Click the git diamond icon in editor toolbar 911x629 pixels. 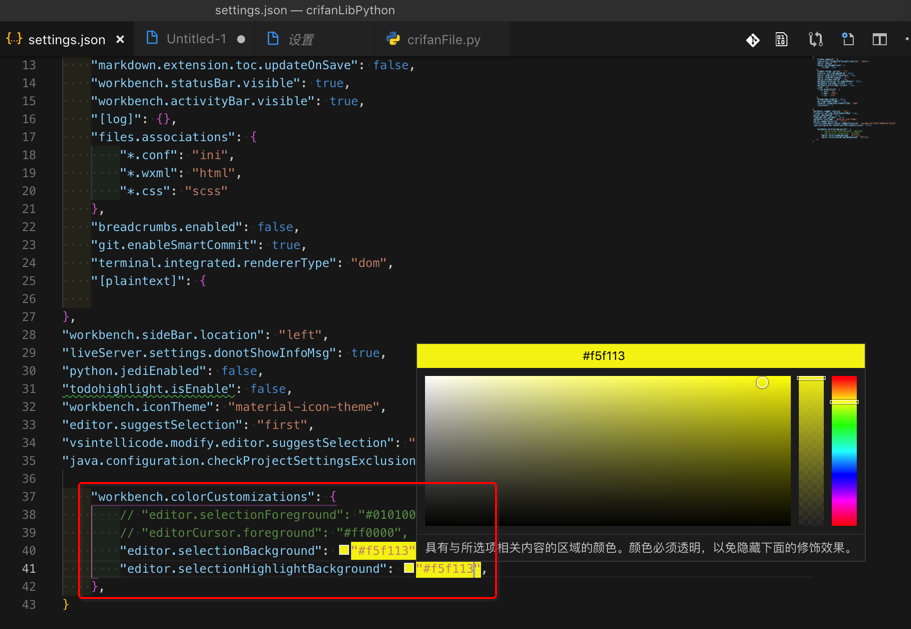pos(752,39)
